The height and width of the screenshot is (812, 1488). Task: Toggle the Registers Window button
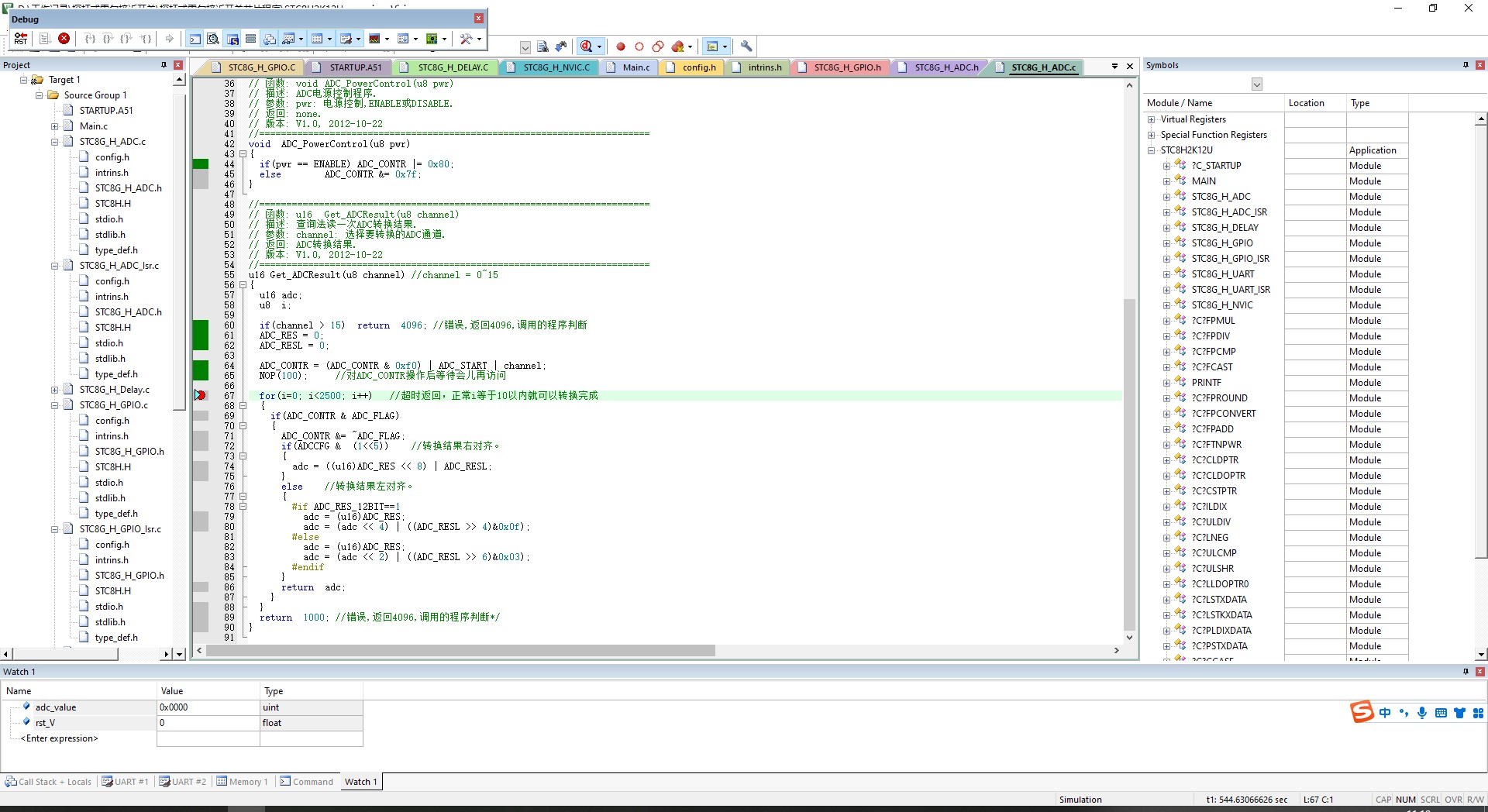[x=250, y=39]
